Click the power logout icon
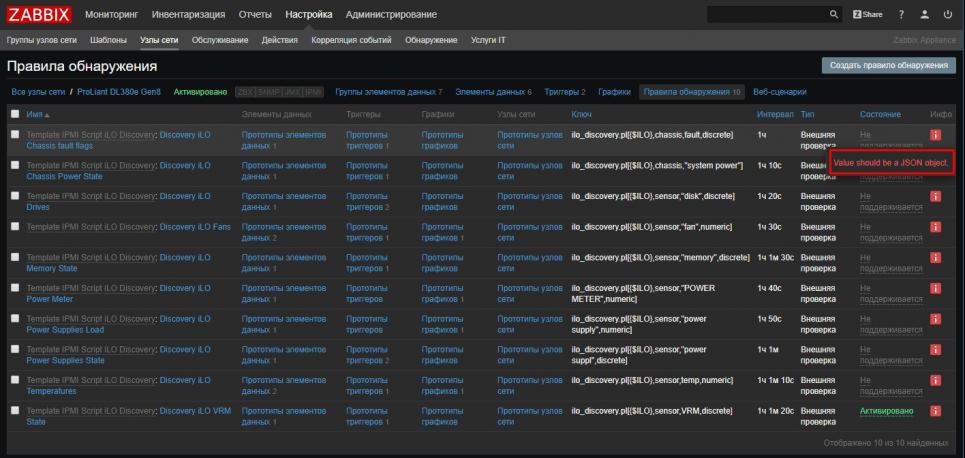This screenshot has height=458, width=965. pyautogui.click(x=948, y=14)
